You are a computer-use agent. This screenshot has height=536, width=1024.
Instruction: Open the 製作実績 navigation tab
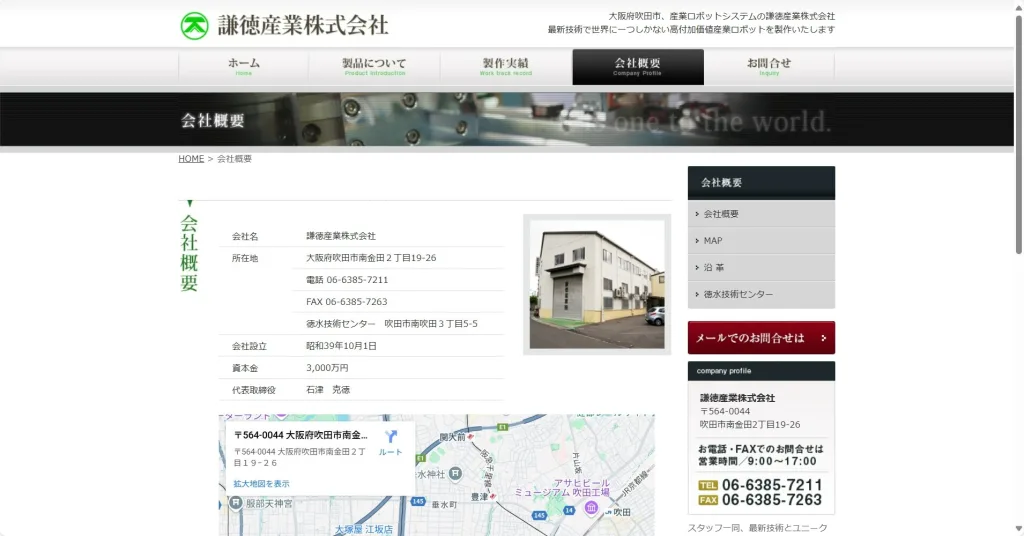tap(506, 67)
